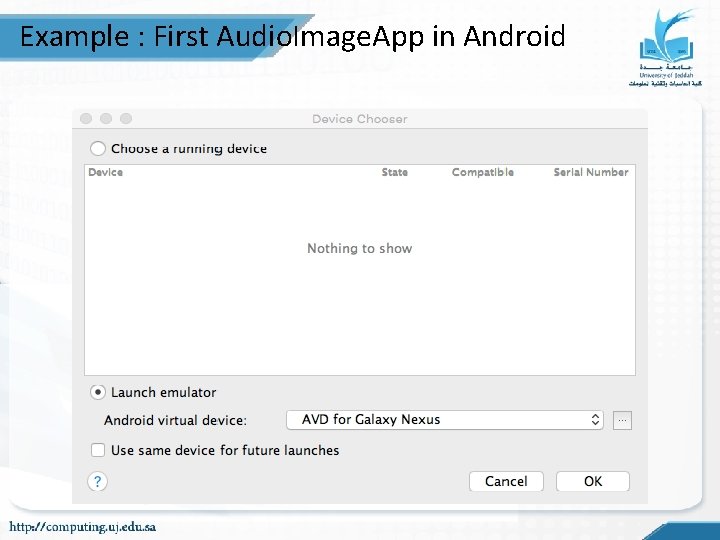The width and height of the screenshot is (720, 540).
Task: Open the Android virtual device dropdown
Action: click(444, 420)
